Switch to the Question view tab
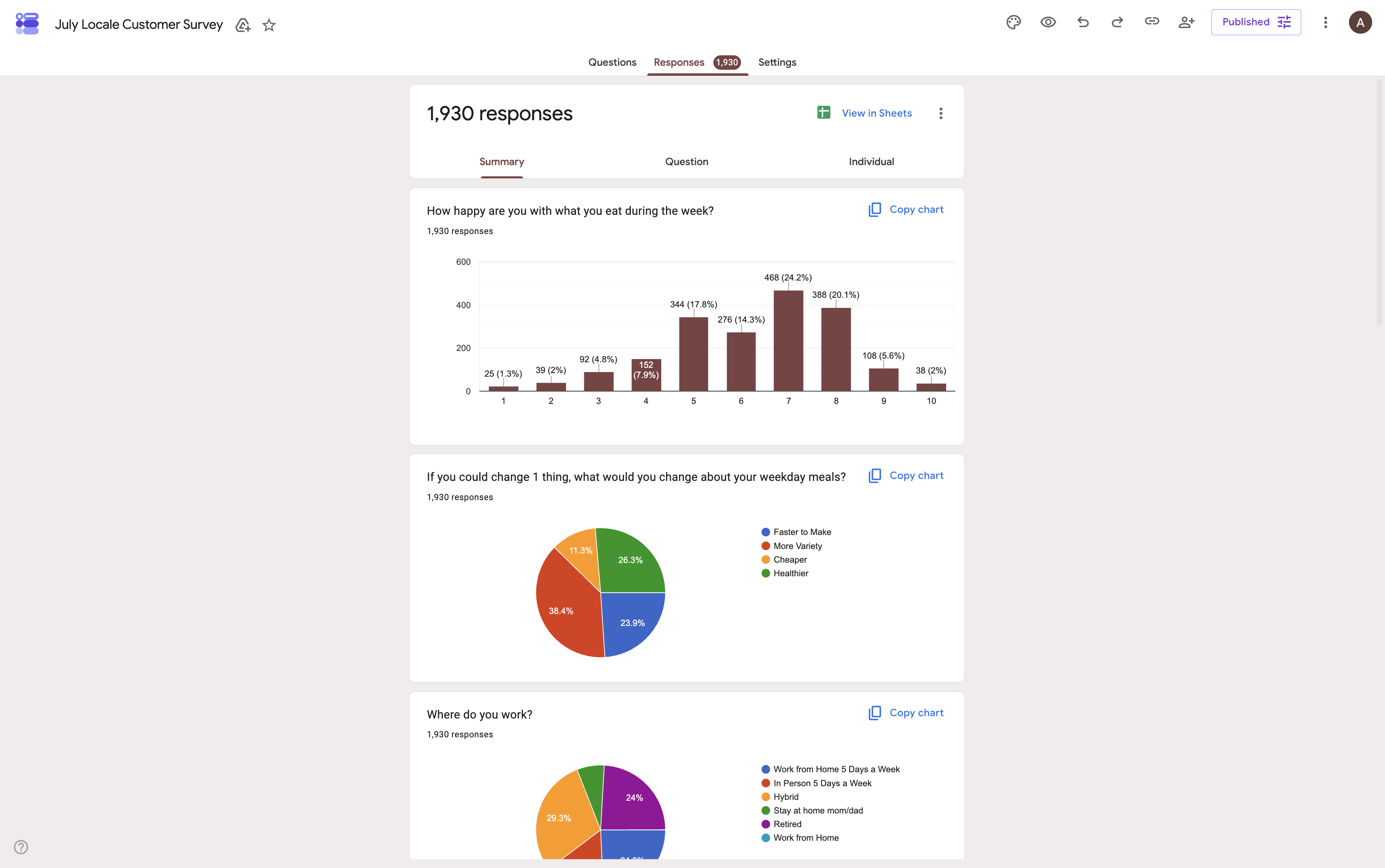The width and height of the screenshot is (1385, 868). point(686,162)
